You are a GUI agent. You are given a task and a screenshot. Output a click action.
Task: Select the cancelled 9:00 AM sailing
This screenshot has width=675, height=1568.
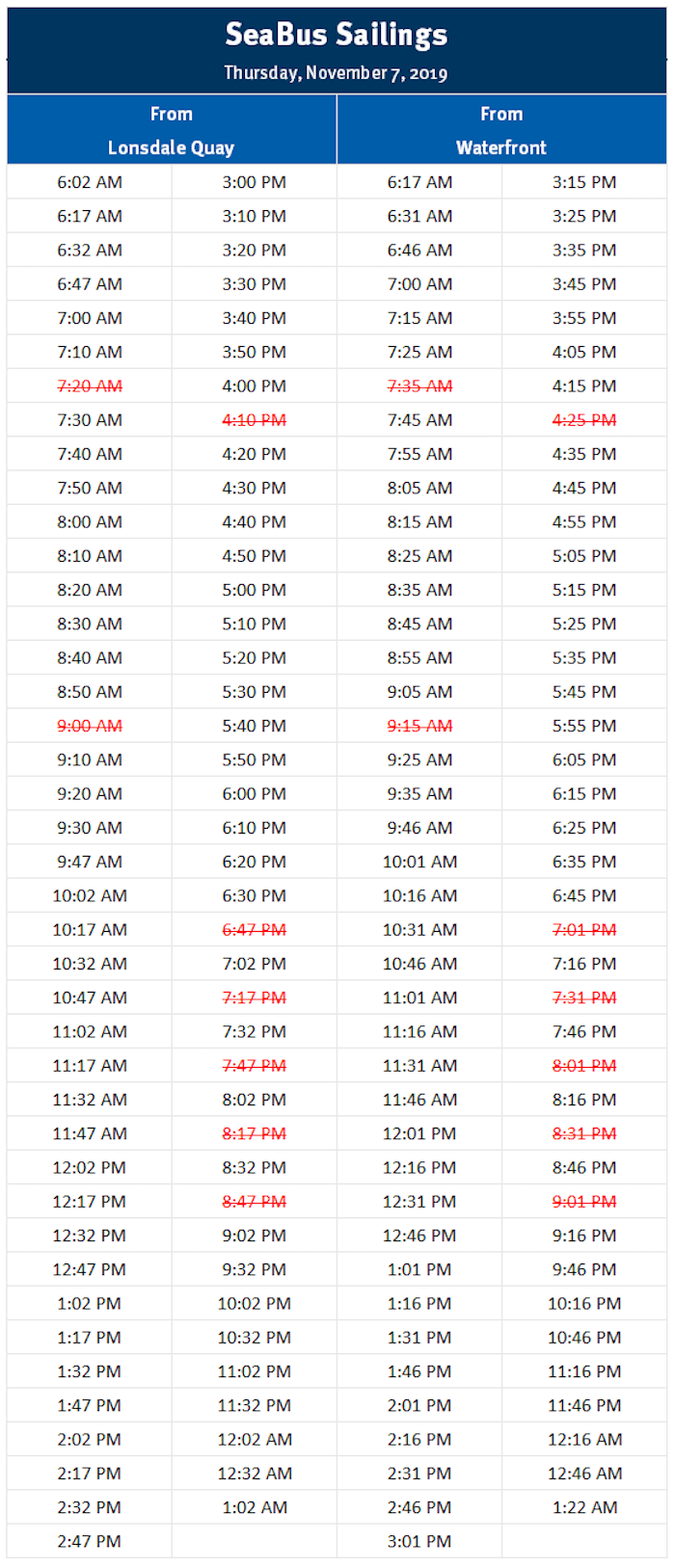[x=90, y=726]
